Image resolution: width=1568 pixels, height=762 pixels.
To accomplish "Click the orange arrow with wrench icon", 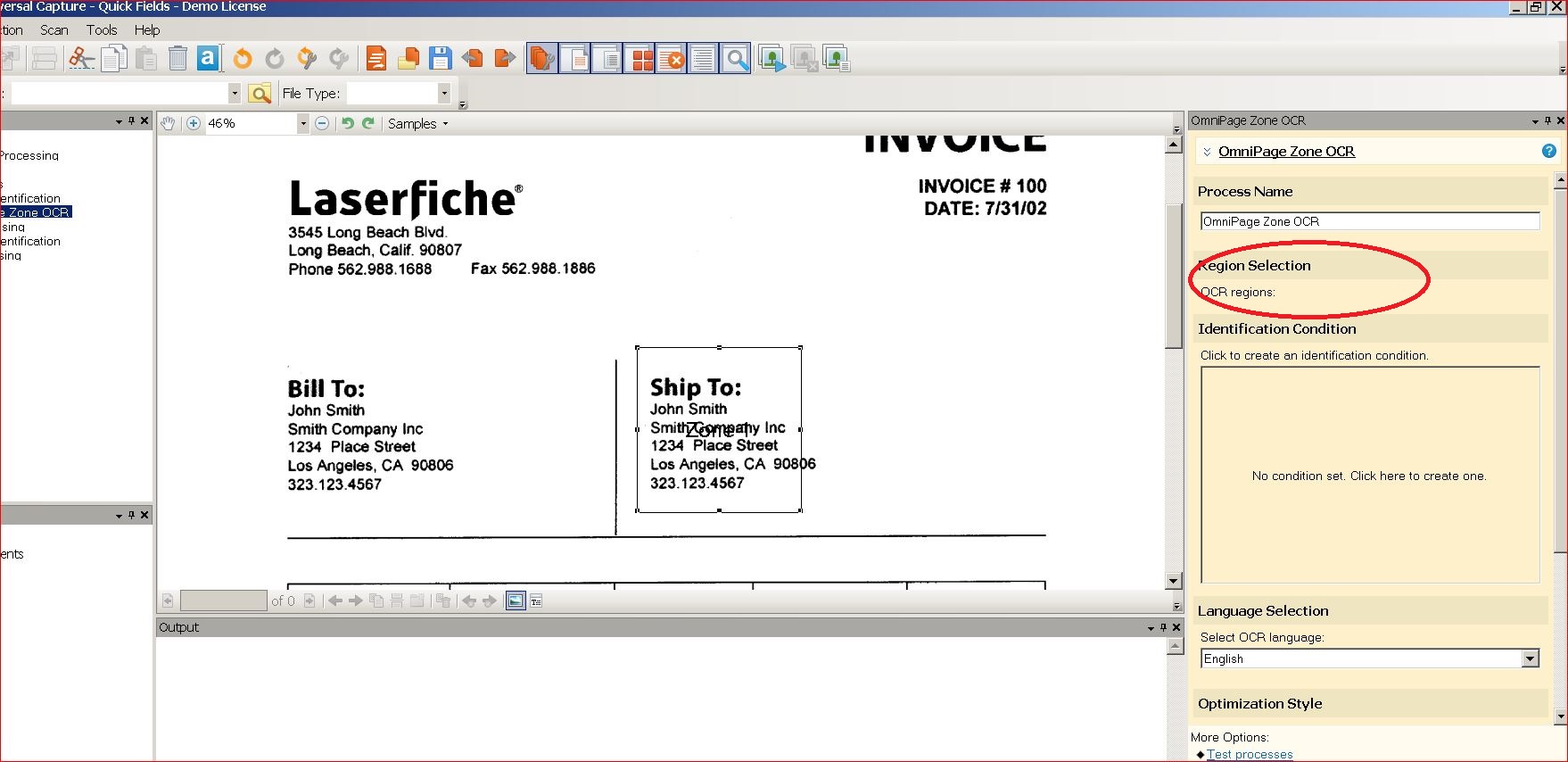I will pyautogui.click(x=308, y=59).
